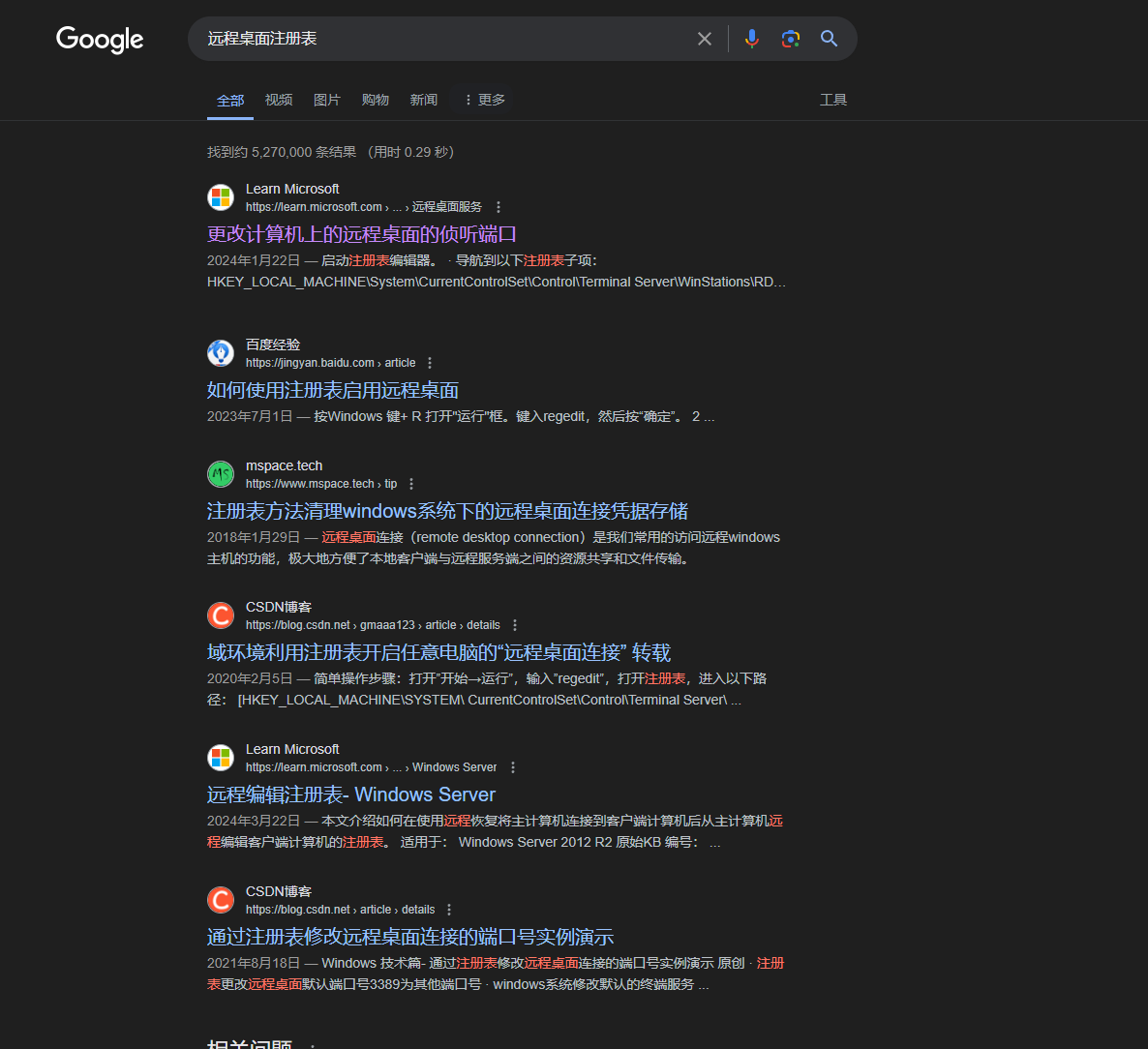
Task: Open more options for the 远程桌面服务 result
Action: click(498, 207)
